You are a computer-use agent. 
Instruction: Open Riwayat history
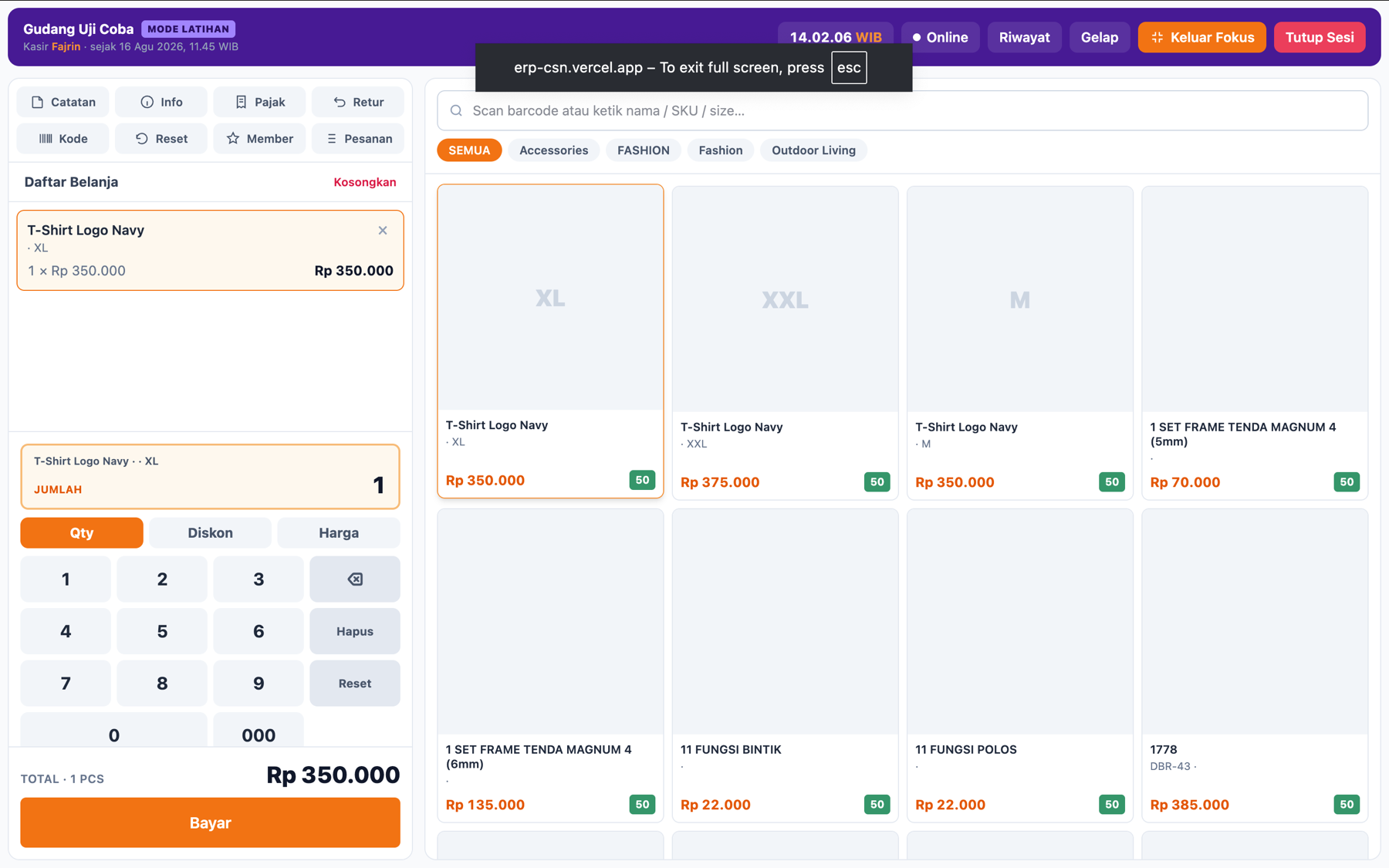pyautogui.click(x=1024, y=37)
